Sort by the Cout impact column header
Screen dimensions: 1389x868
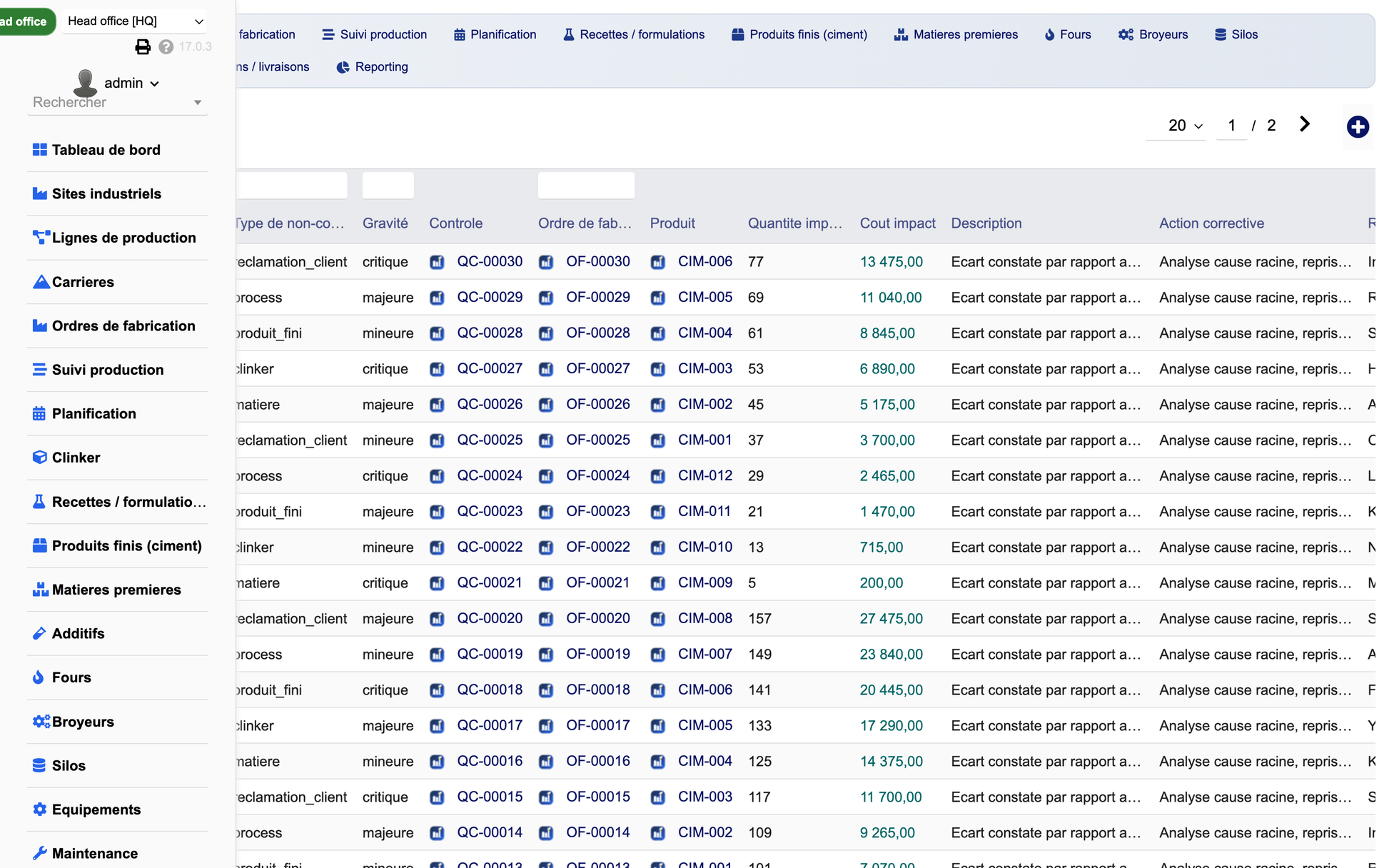(897, 223)
